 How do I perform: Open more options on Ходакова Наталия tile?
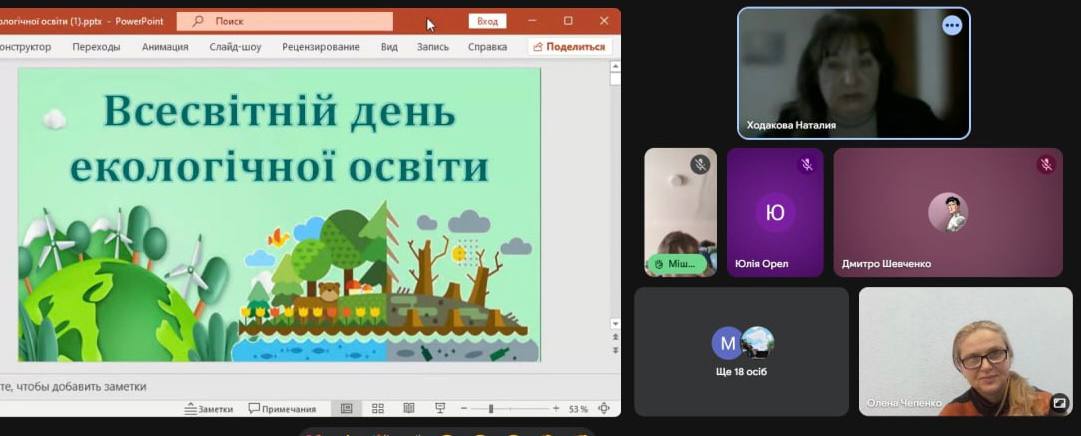(951, 26)
